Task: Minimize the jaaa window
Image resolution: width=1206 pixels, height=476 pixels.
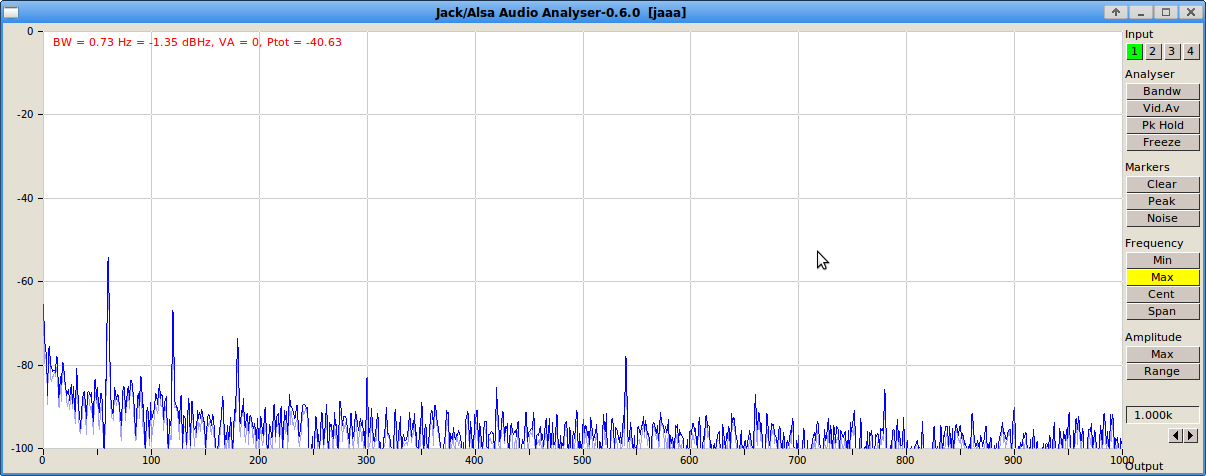Action: coord(1141,12)
